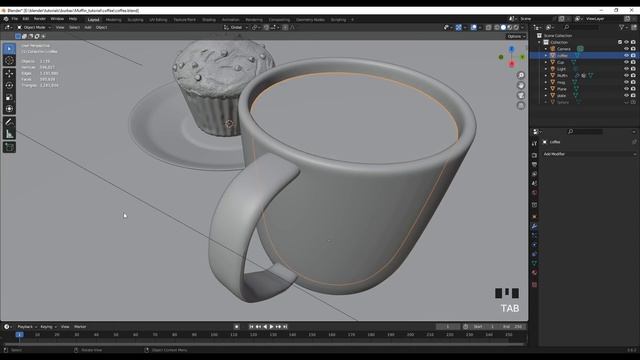This screenshot has height=360, width=640.
Task: Click the timeline Marker menu
Action: coord(80,327)
